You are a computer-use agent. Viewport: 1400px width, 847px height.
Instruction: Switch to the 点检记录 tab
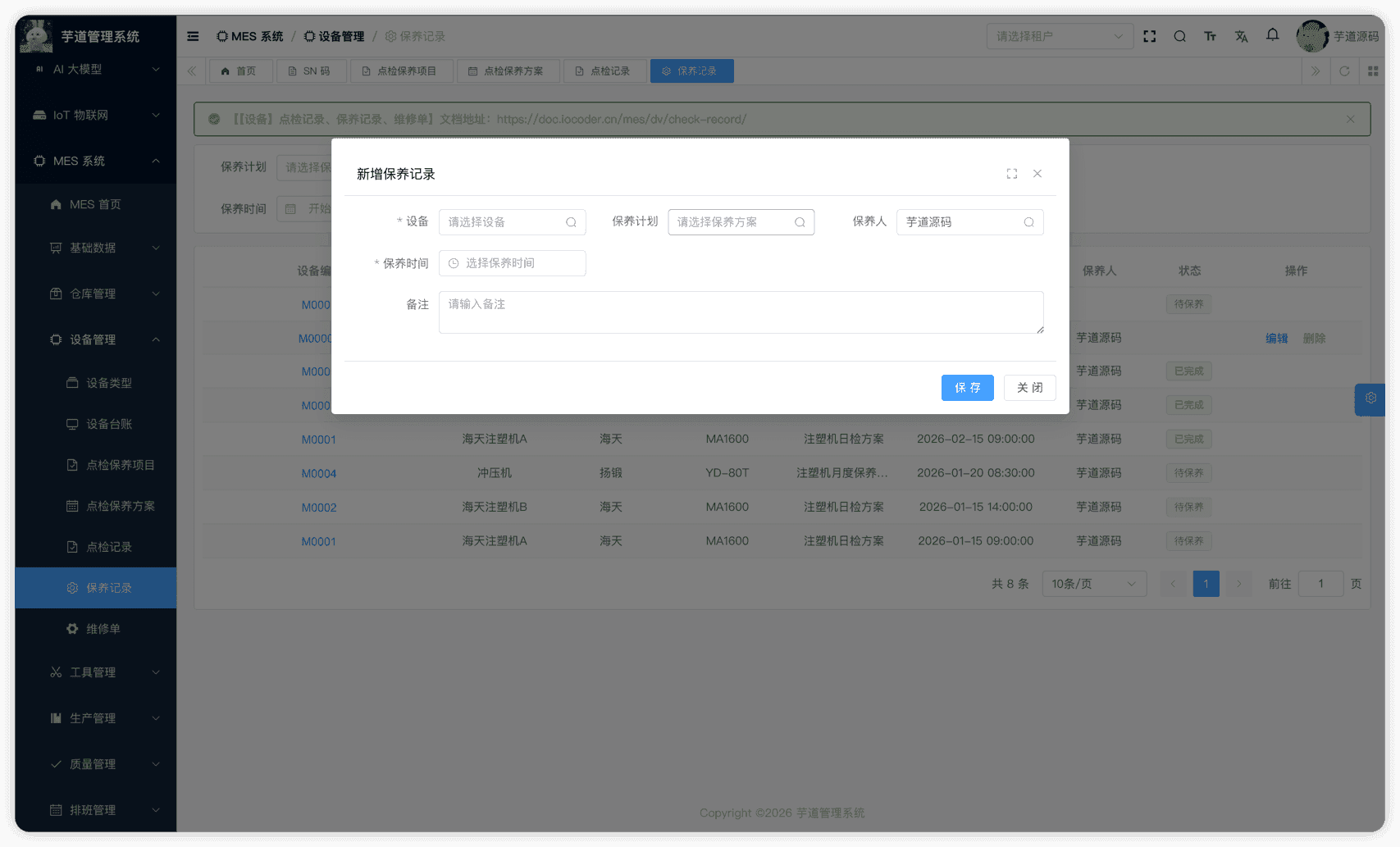click(x=604, y=71)
